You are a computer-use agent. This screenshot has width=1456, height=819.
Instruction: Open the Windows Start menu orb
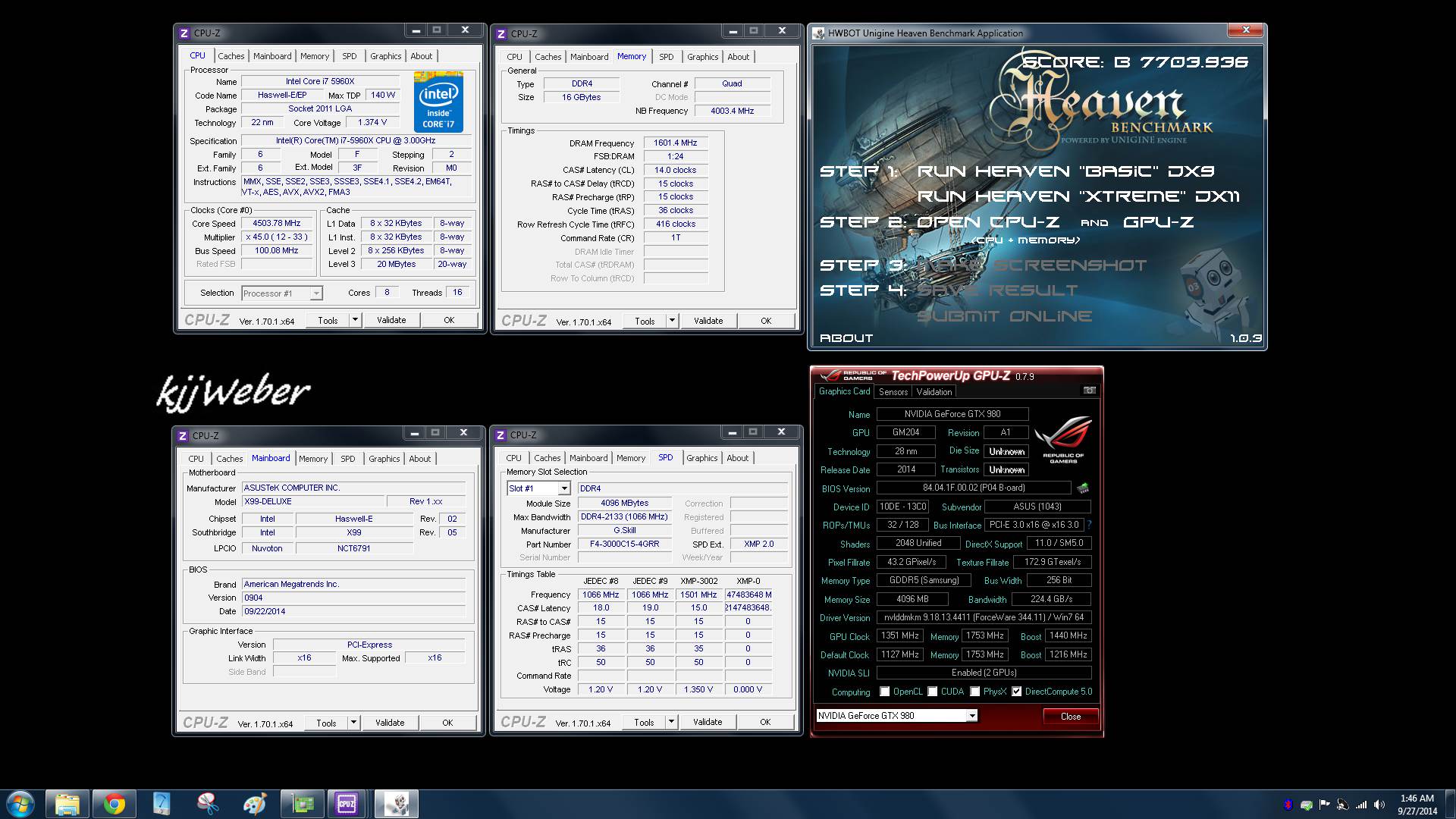tap(20, 804)
